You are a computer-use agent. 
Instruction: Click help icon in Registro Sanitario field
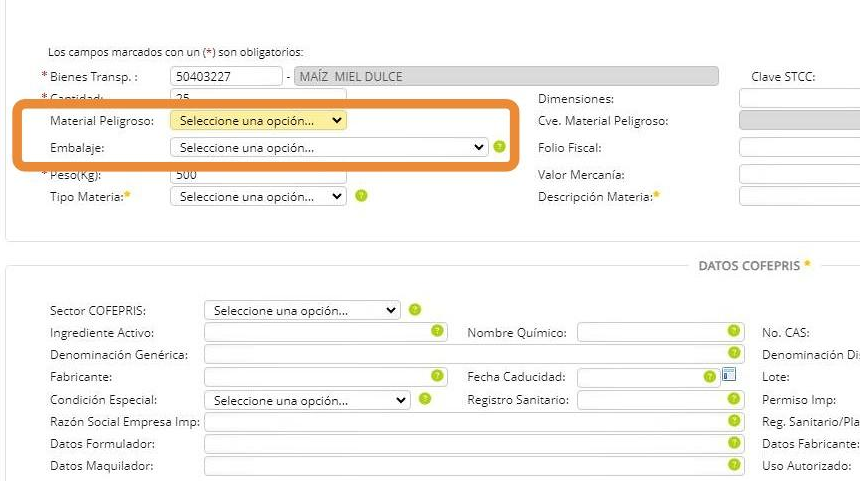tap(735, 399)
